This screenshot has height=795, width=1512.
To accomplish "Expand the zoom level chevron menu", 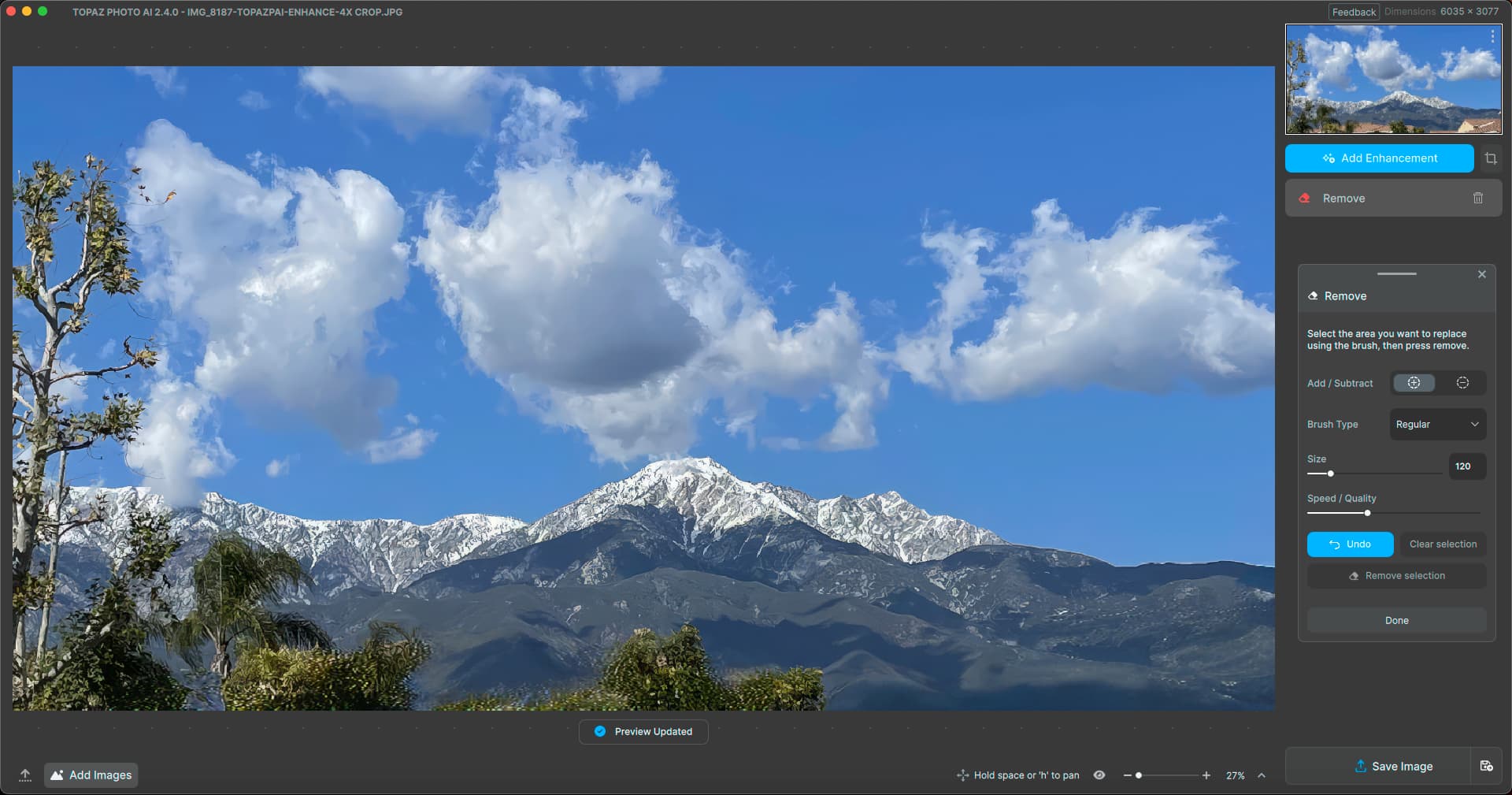I will point(1262,775).
